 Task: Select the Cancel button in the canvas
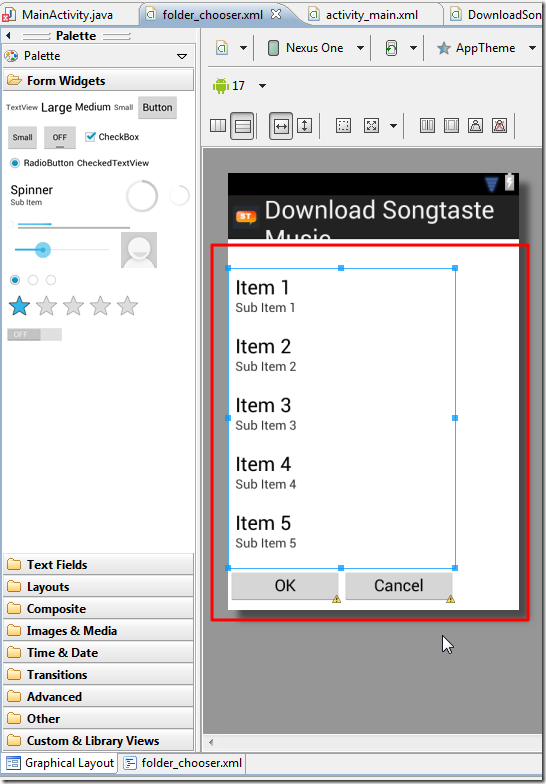pos(399,586)
